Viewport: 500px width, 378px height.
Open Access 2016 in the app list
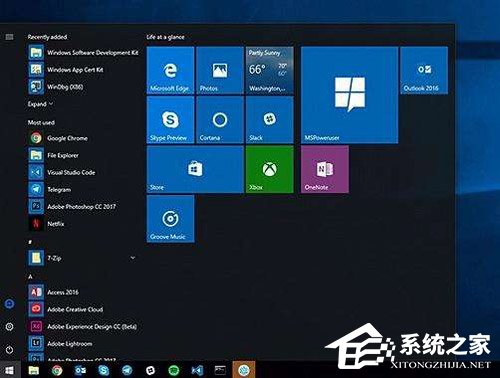point(83,292)
